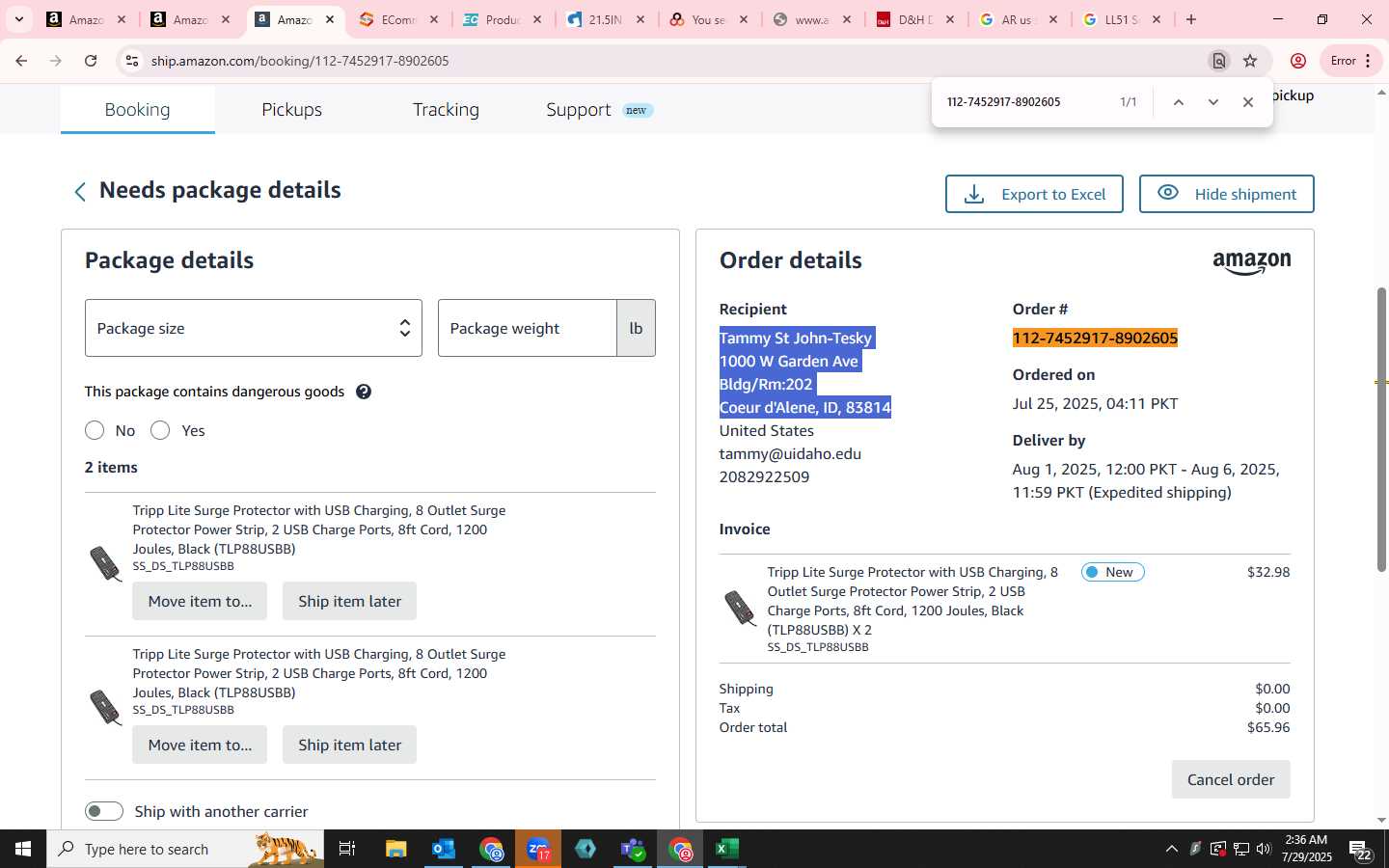Click the phone number 2082922509

pyautogui.click(x=764, y=476)
